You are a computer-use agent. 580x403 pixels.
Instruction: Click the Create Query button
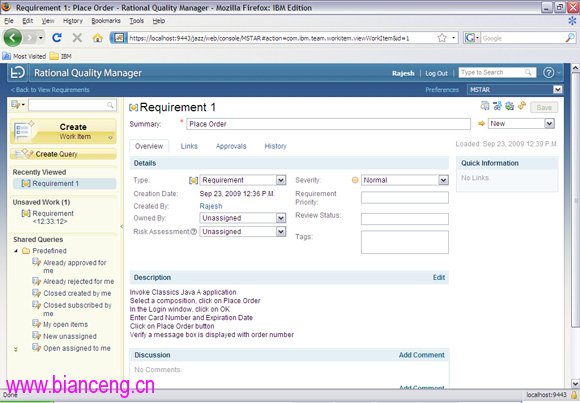click(x=63, y=154)
